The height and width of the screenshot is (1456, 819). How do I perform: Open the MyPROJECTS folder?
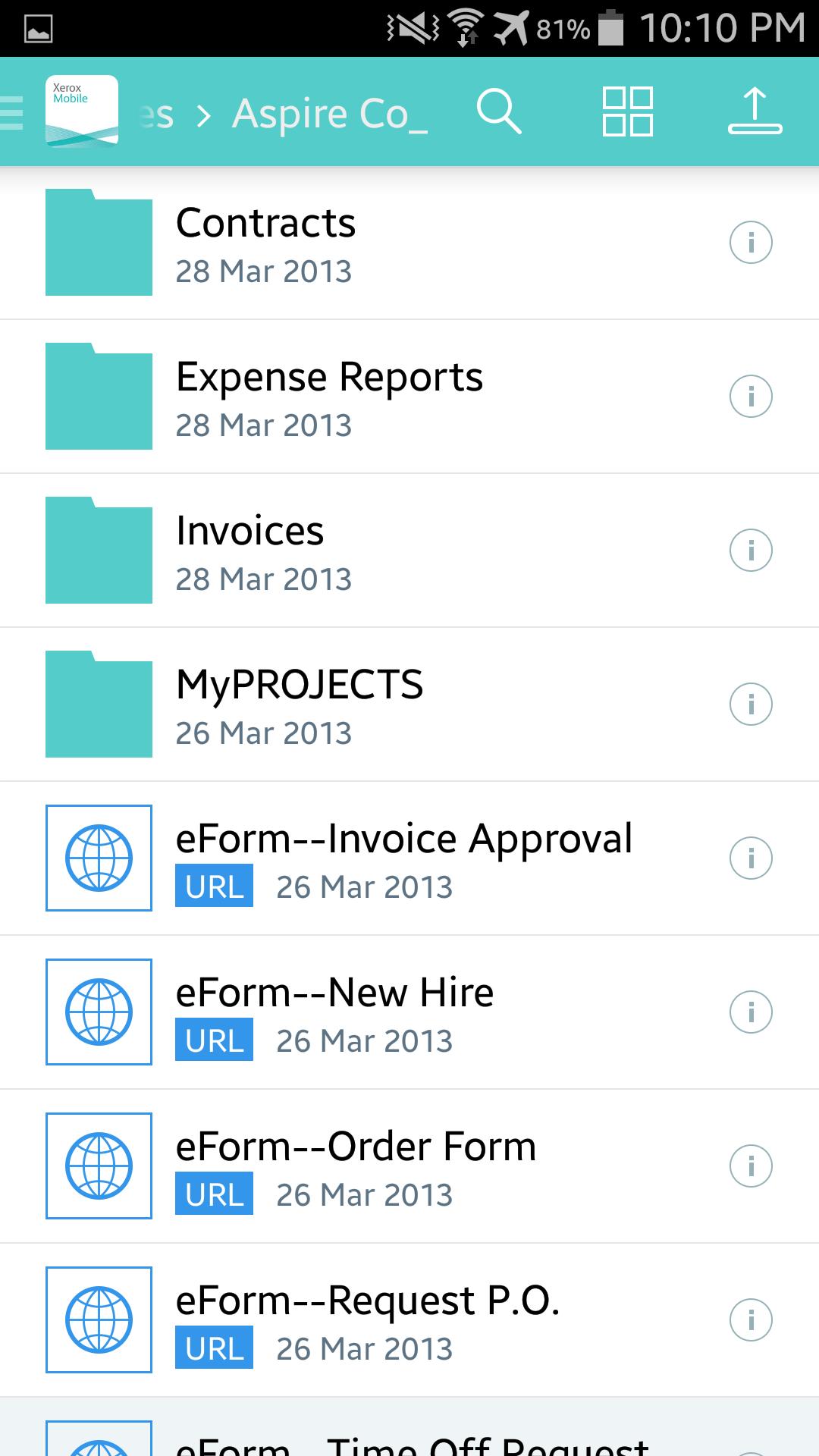click(x=299, y=704)
